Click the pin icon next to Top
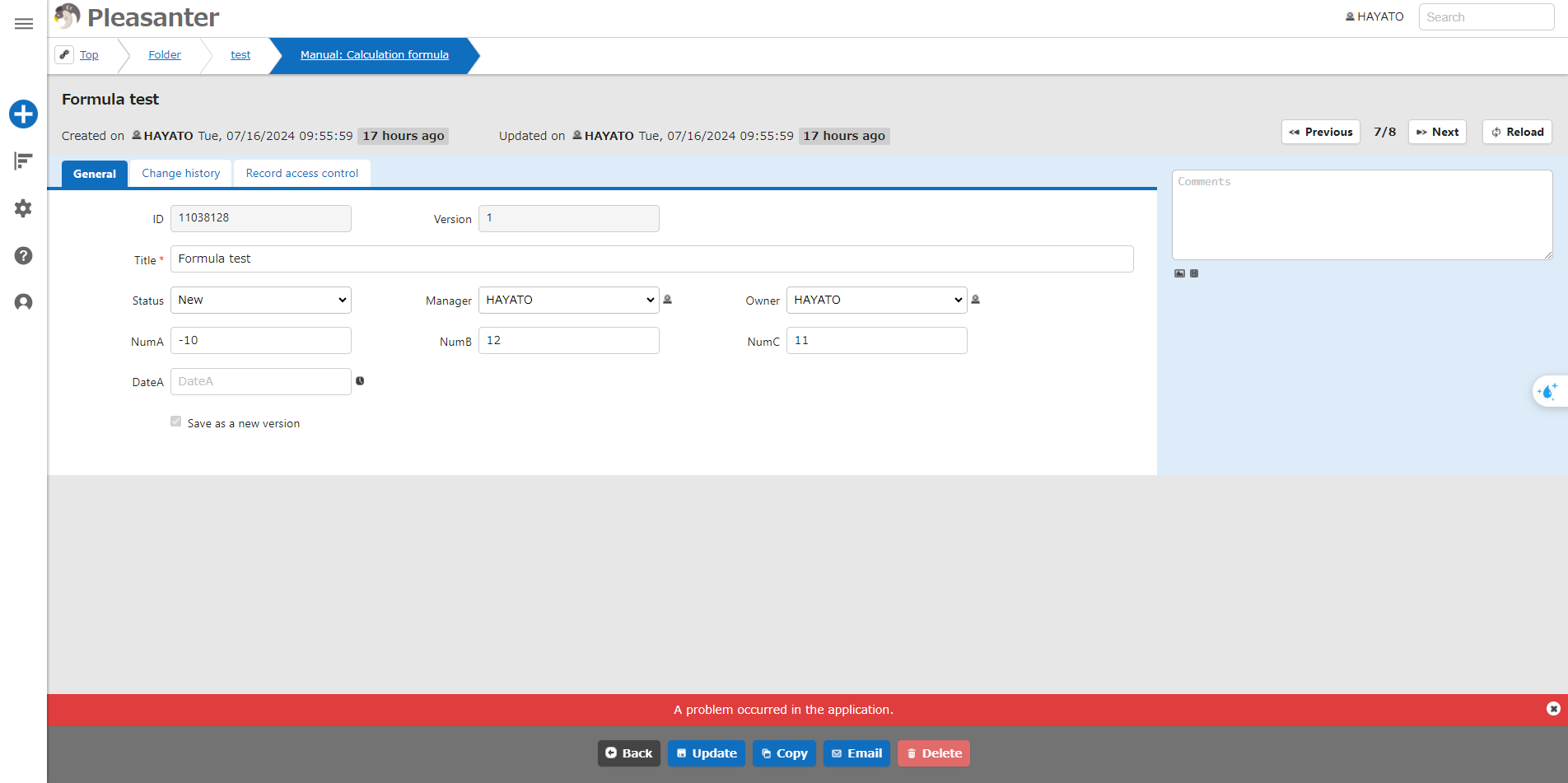This screenshot has width=1568, height=783. click(x=64, y=54)
